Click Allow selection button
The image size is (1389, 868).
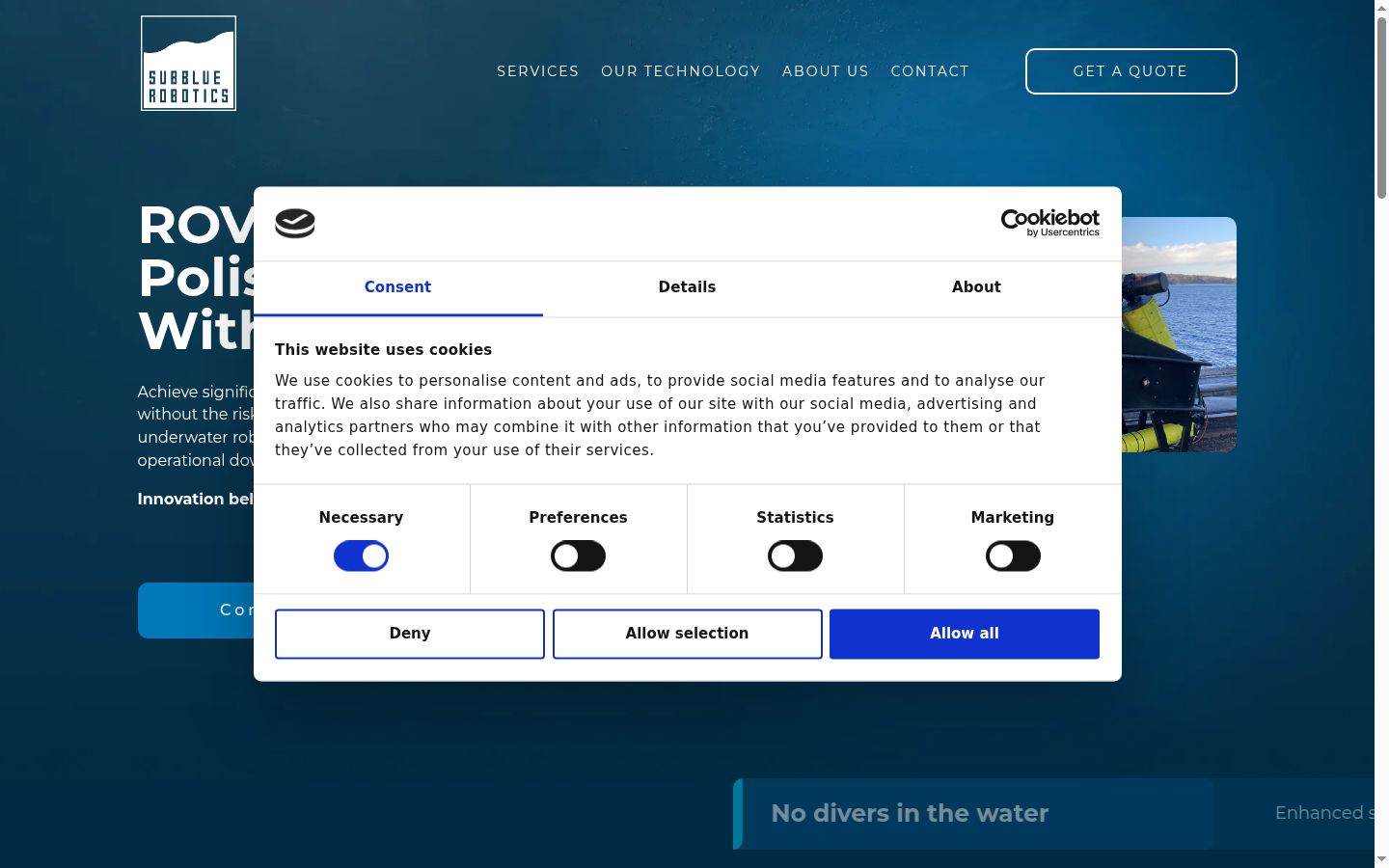[x=687, y=634]
